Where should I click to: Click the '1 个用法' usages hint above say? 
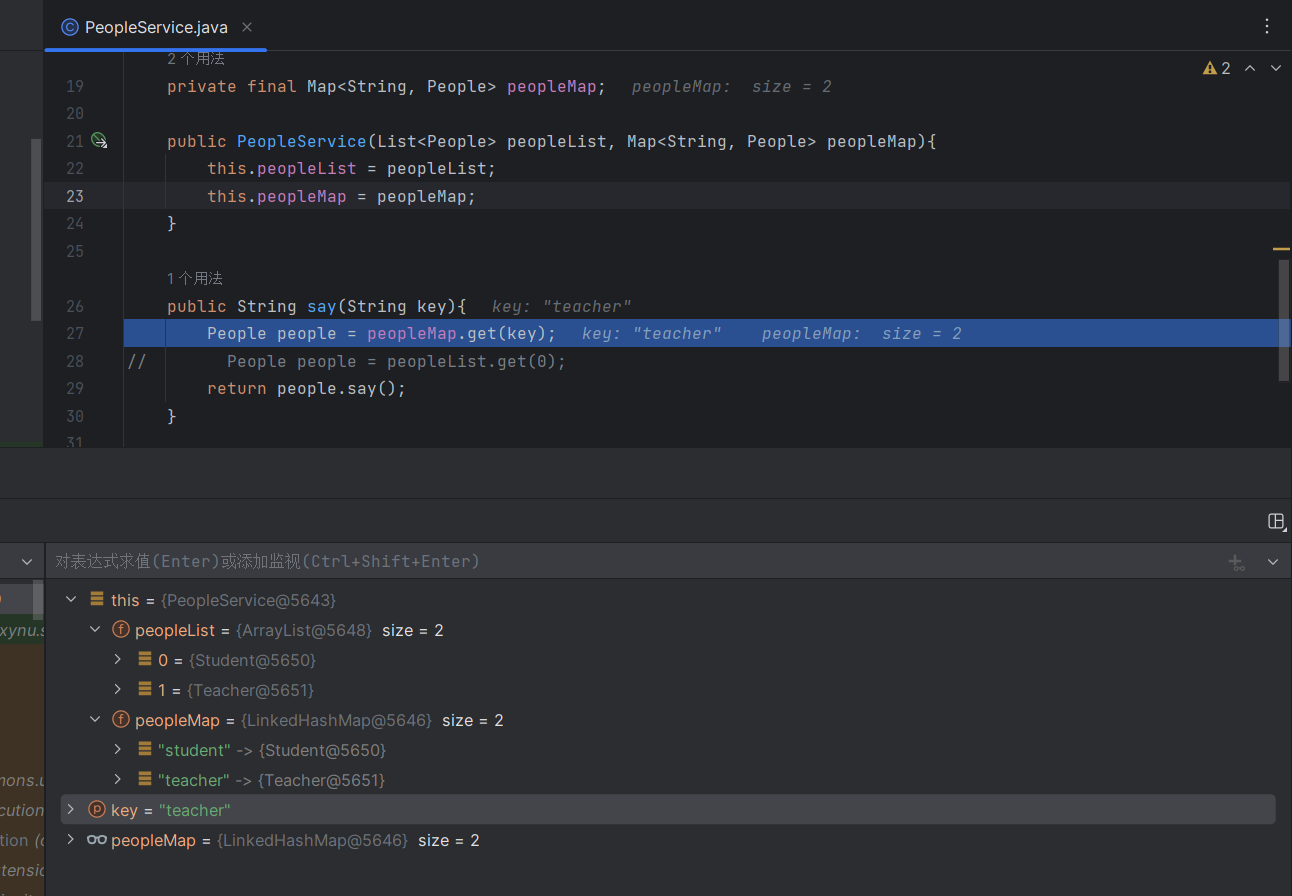[x=195, y=278]
